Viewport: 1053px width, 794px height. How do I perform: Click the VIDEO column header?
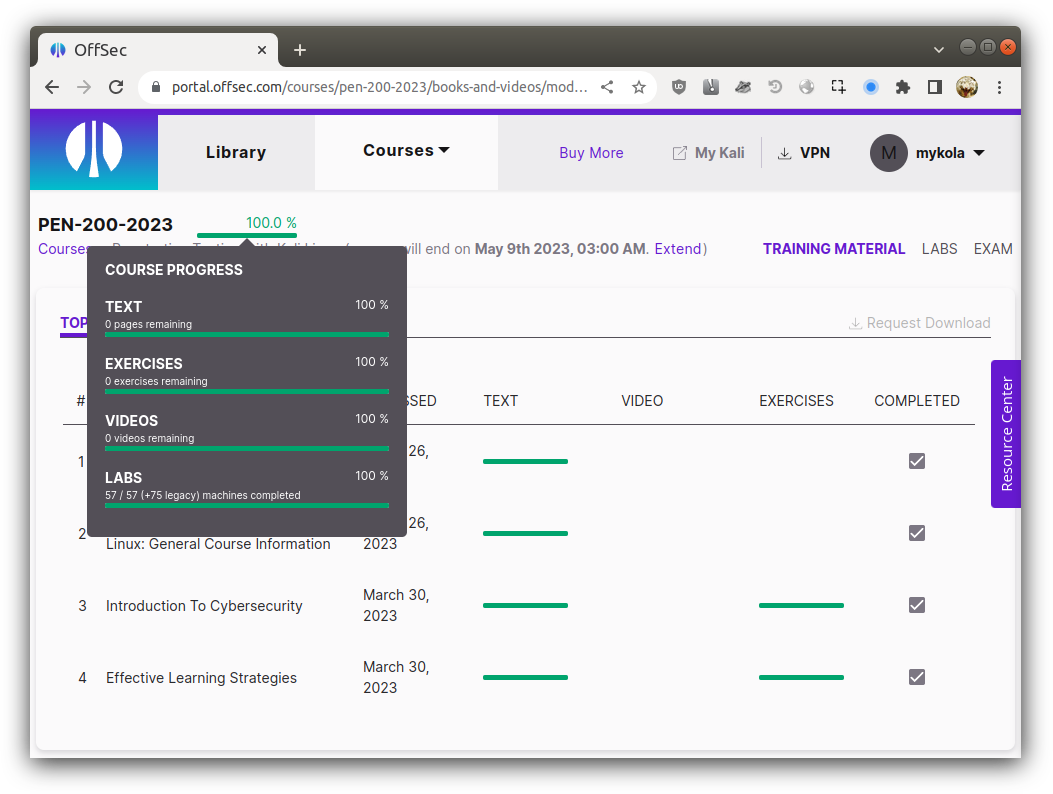[x=642, y=401]
